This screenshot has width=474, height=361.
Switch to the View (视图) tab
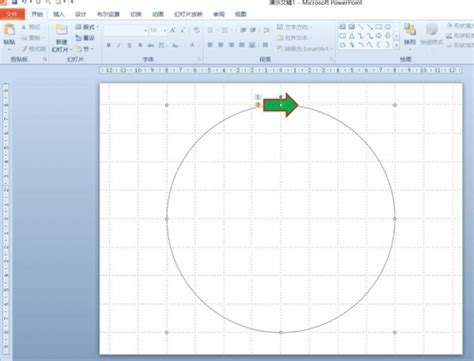click(x=240, y=14)
